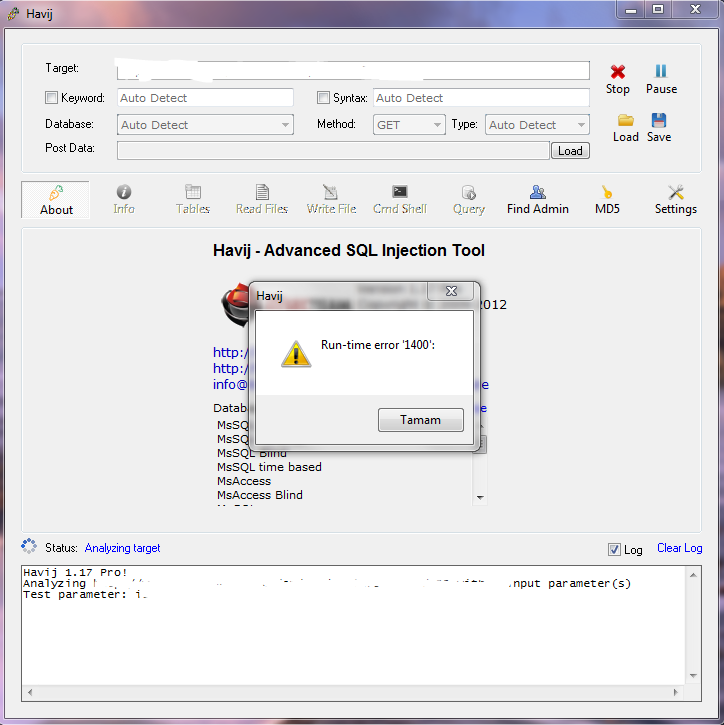Viewport: 724px width, 725px height.
Task: Click the Havij title bar carrot icon
Action: [x=14, y=13]
